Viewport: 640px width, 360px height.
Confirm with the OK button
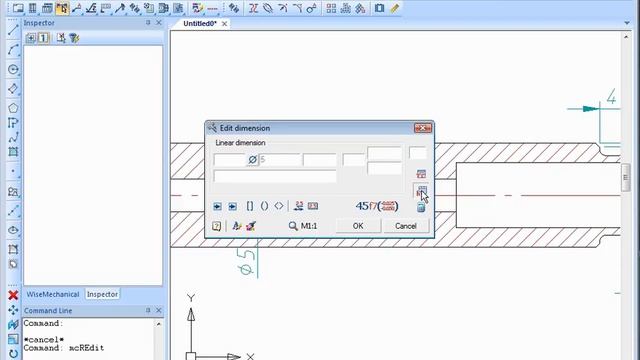358,226
